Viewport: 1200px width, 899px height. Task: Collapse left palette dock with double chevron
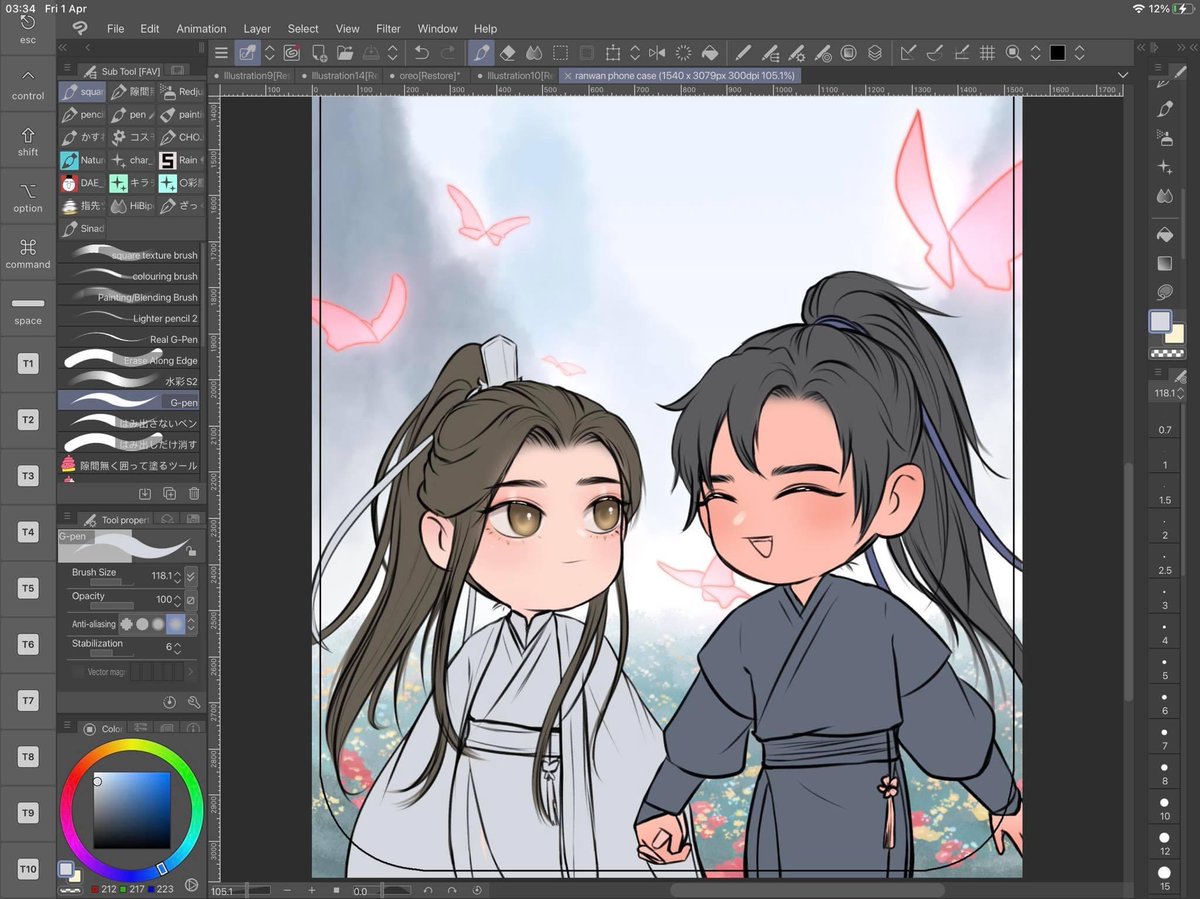(63, 48)
